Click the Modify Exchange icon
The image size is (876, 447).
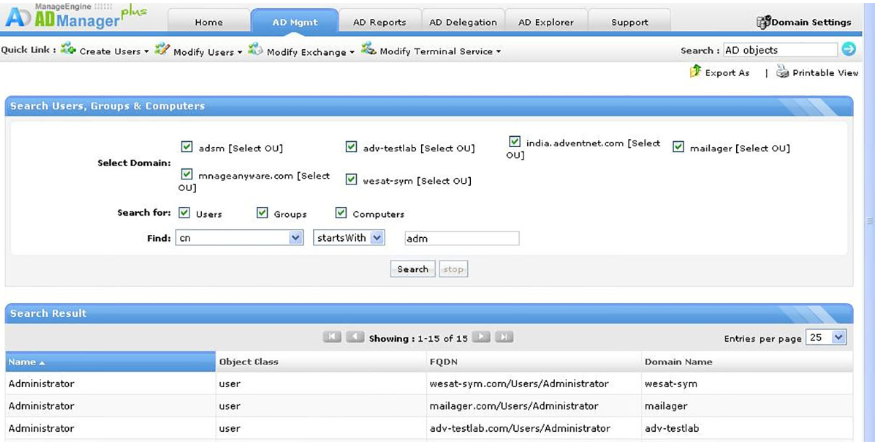point(255,49)
